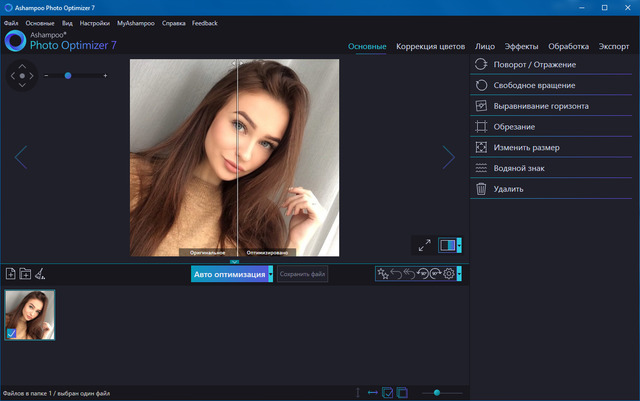The width and height of the screenshot is (640, 401).
Task: Open the Основные menu in menu bar
Action: click(40, 23)
